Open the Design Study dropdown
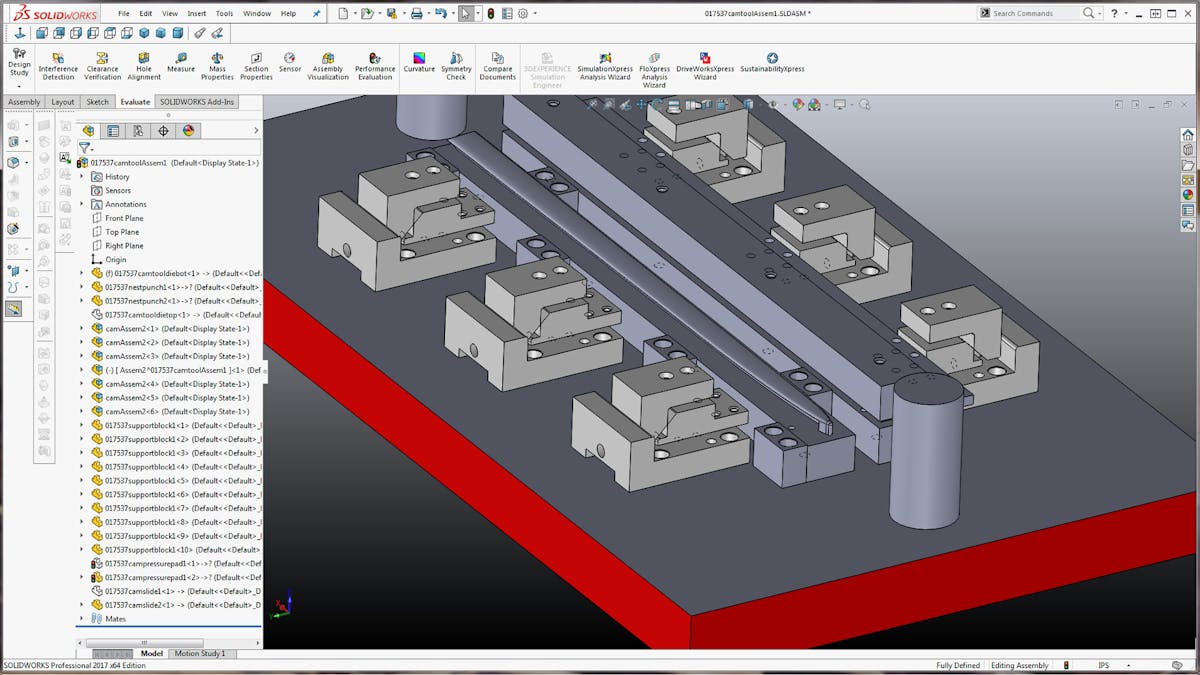The image size is (1200, 675). pos(19,86)
